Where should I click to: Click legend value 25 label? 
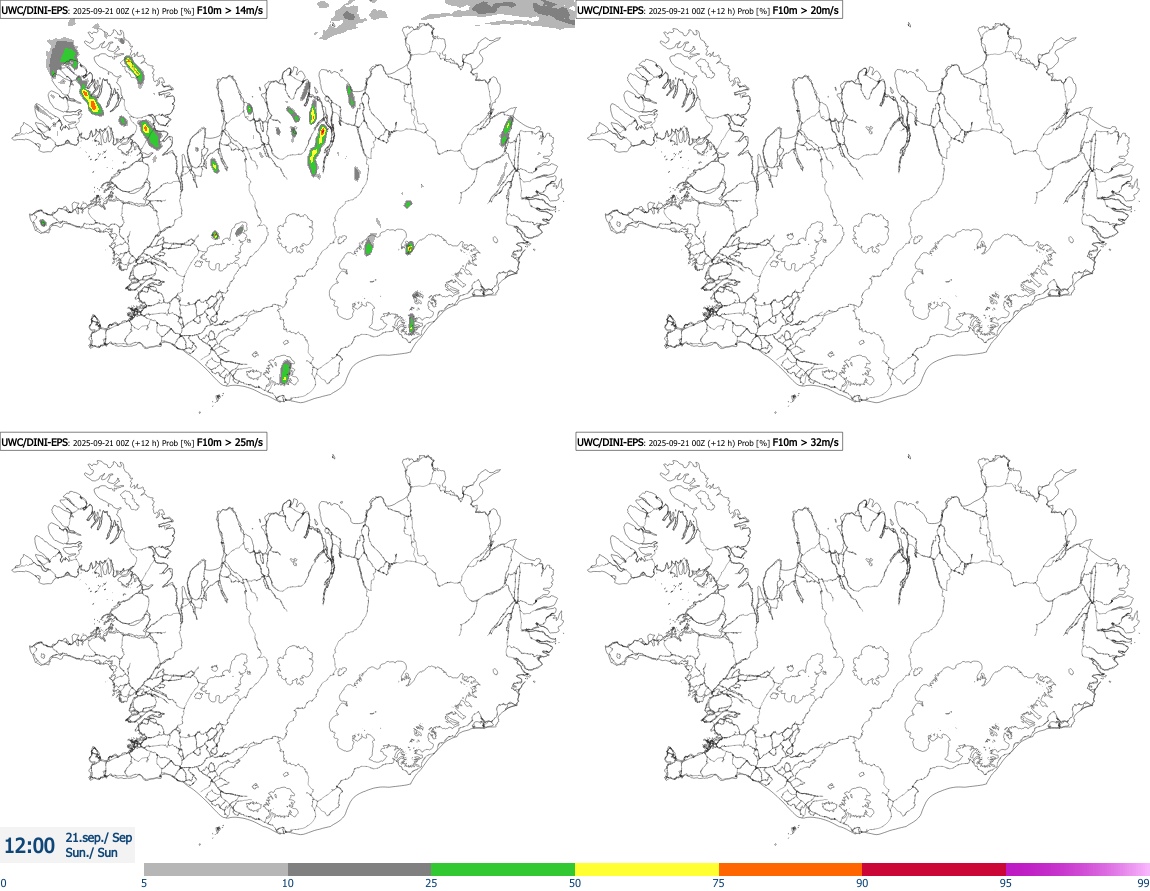pyautogui.click(x=431, y=884)
